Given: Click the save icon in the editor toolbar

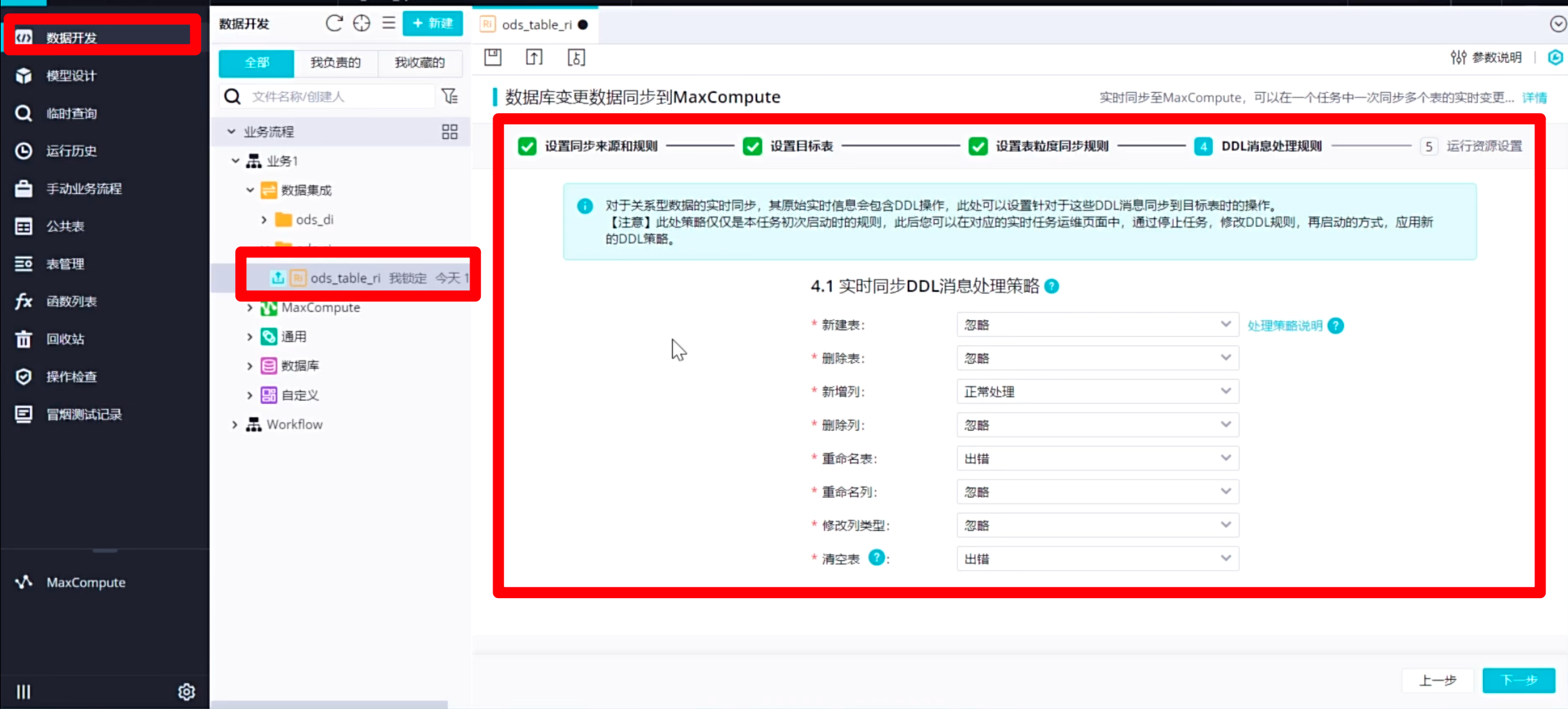Looking at the screenshot, I should click(493, 57).
